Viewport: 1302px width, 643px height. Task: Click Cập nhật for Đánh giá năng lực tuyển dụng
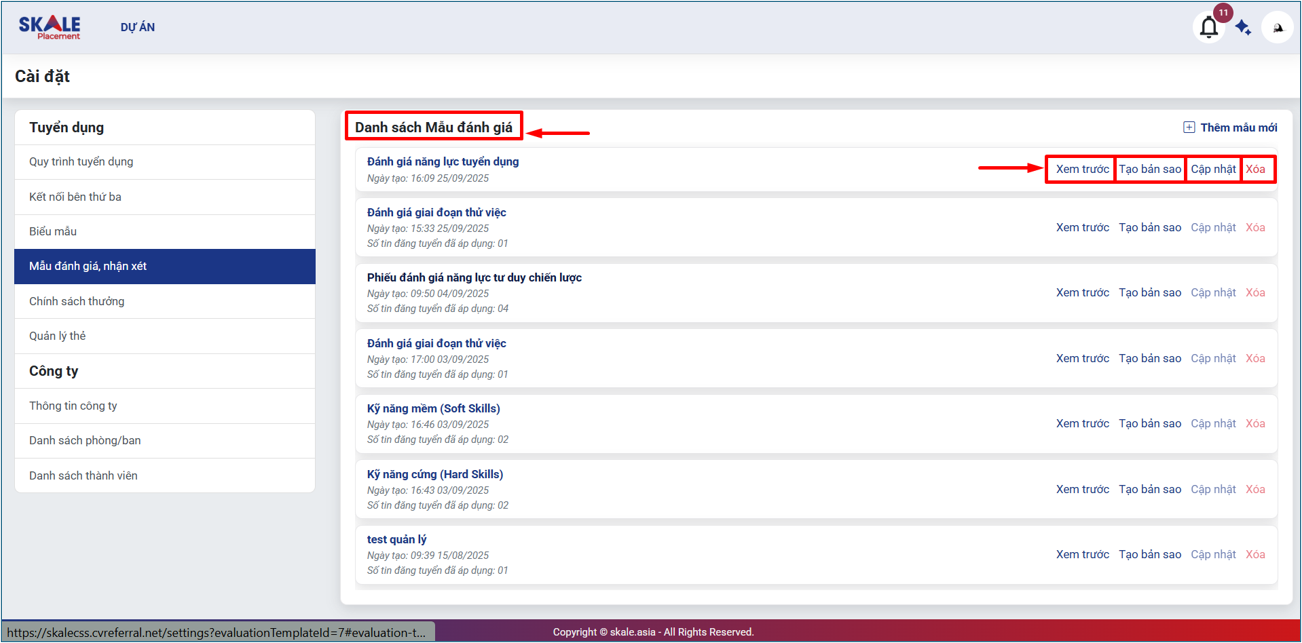tap(1213, 169)
